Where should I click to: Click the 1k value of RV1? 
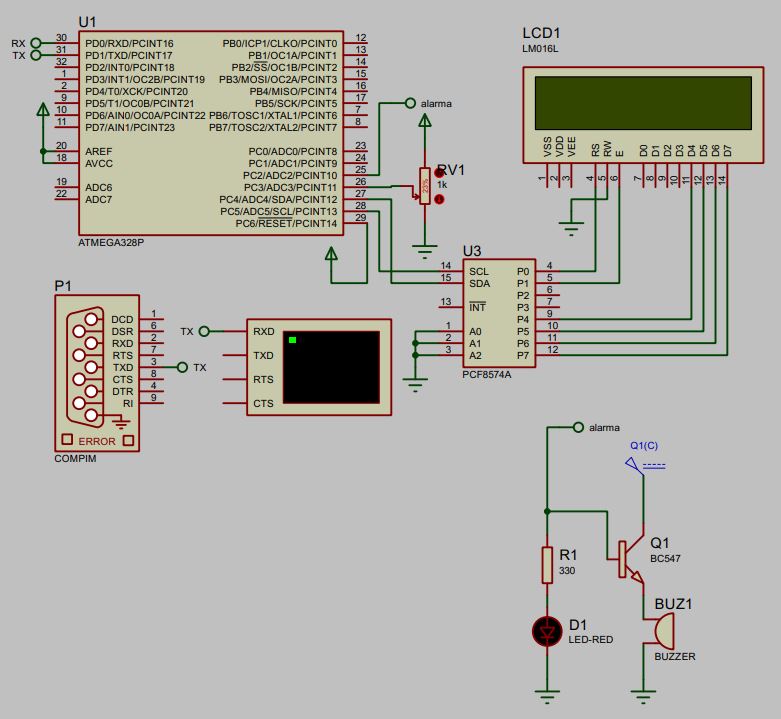coord(442,185)
